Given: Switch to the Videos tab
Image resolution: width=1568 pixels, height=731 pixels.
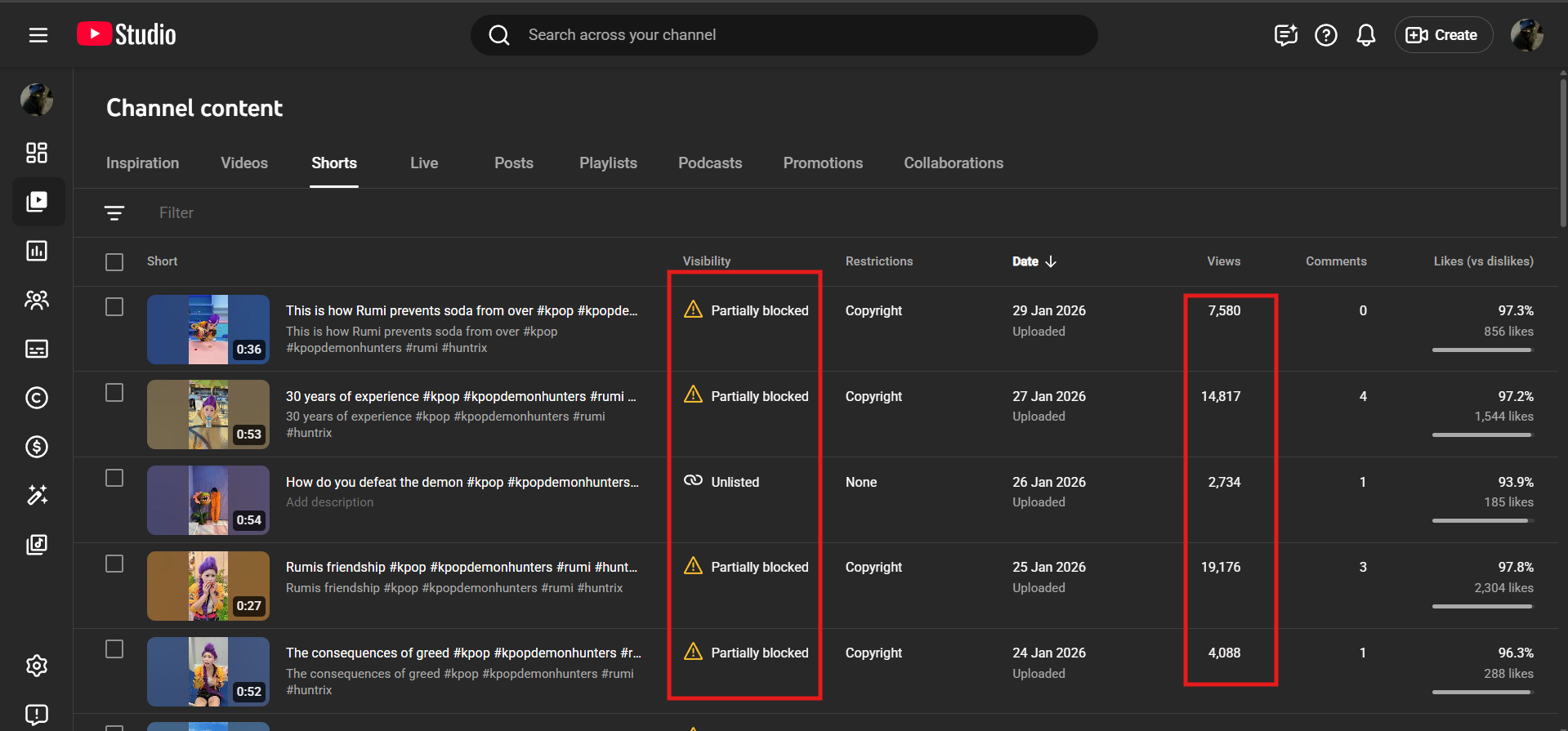Looking at the screenshot, I should coord(244,163).
